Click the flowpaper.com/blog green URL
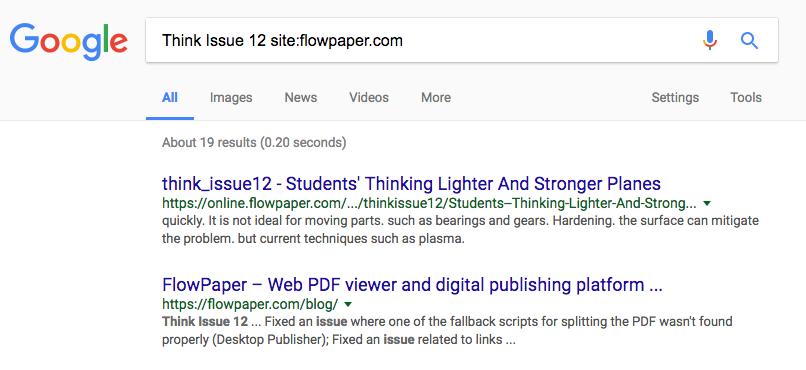The image size is (806, 370). point(250,304)
